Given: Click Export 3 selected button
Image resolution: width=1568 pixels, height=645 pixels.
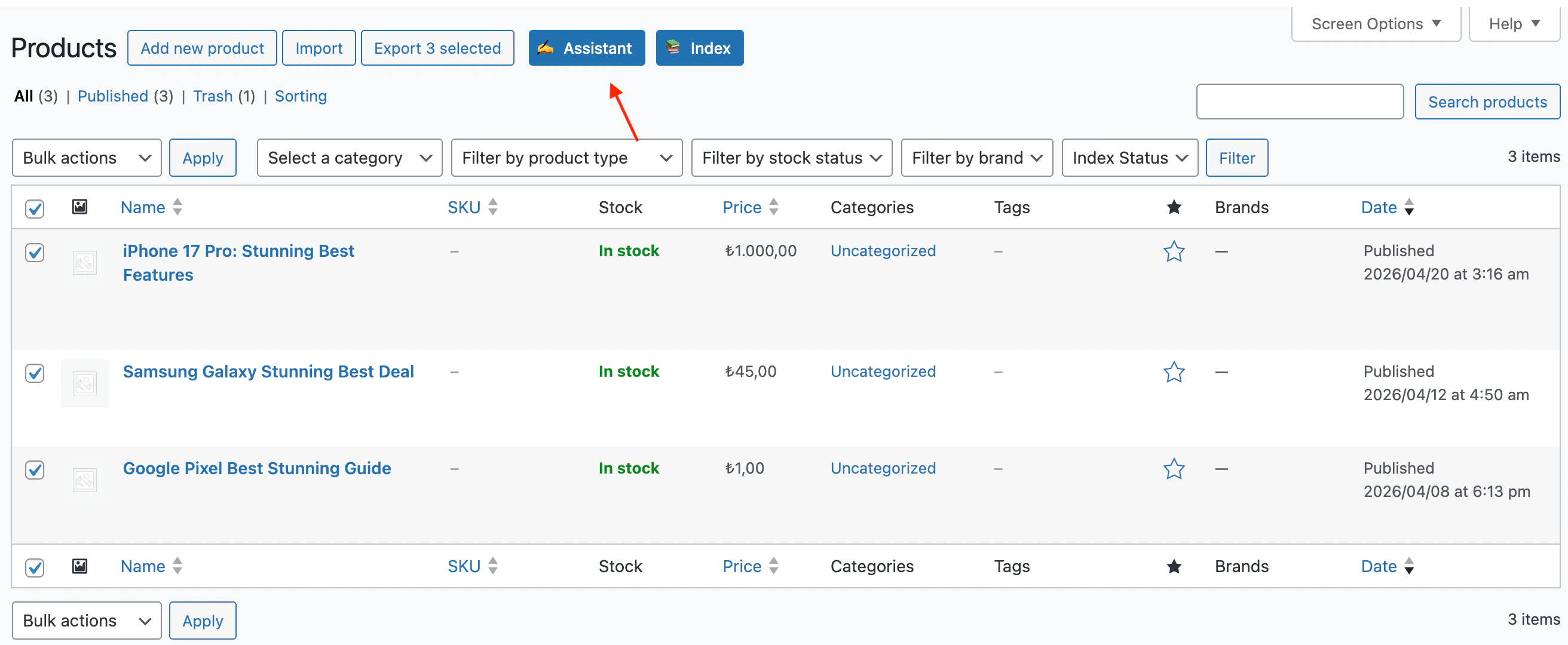Looking at the screenshot, I should click(437, 47).
